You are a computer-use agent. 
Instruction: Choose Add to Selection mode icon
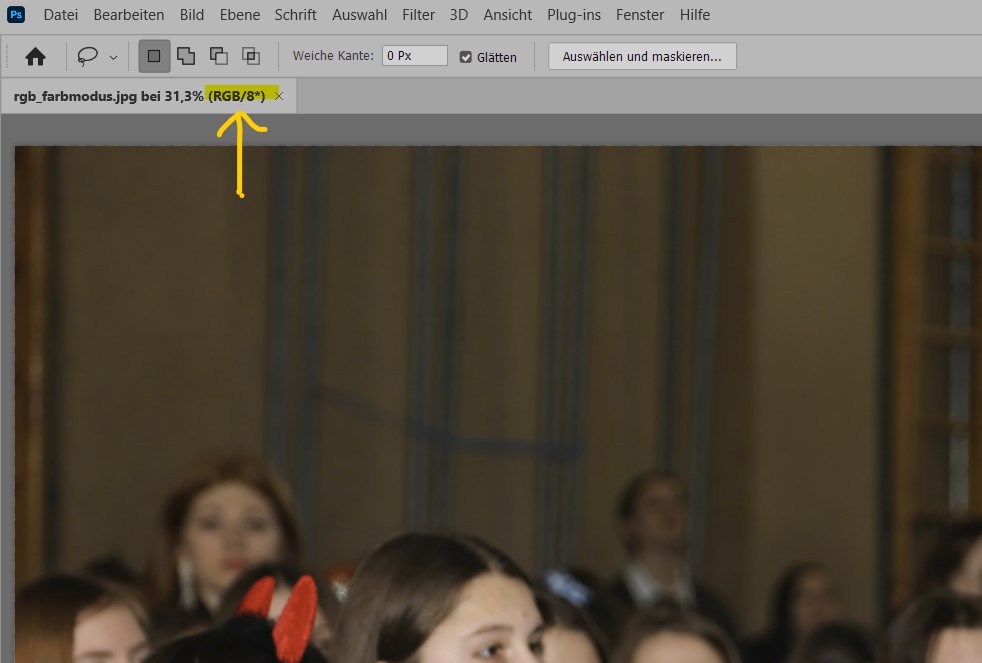click(186, 56)
